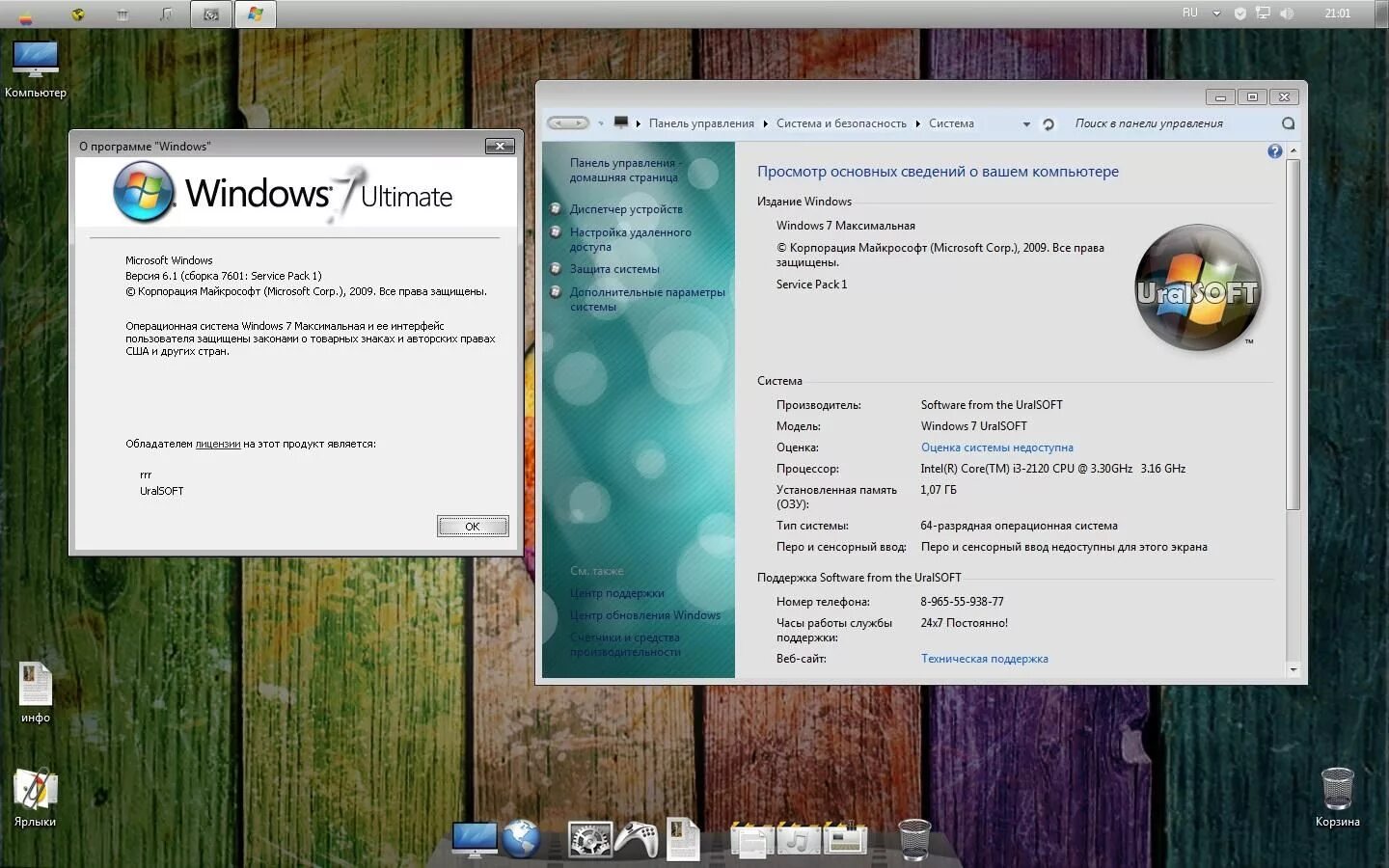Click scrollbar down arrow in System window
Image resolution: width=1389 pixels, height=868 pixels.
(x=1294, y=669)
